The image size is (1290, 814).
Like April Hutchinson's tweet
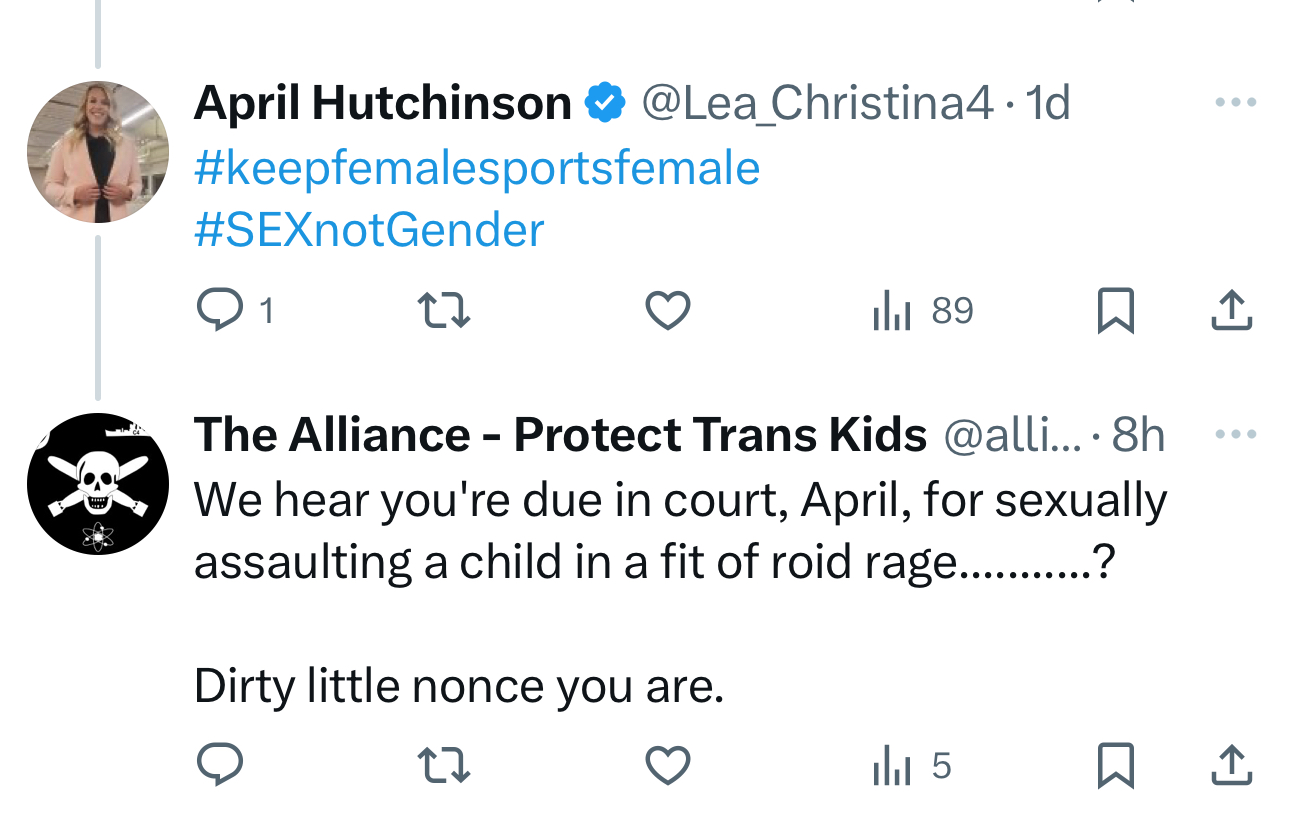(667, 311)
